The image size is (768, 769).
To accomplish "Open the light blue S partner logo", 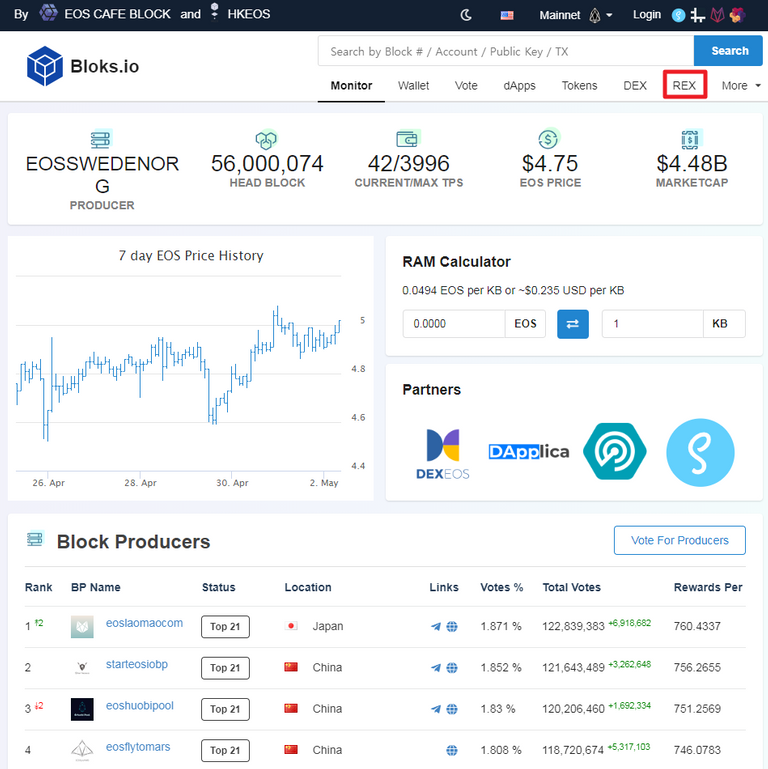I will [x=700, y=452].
